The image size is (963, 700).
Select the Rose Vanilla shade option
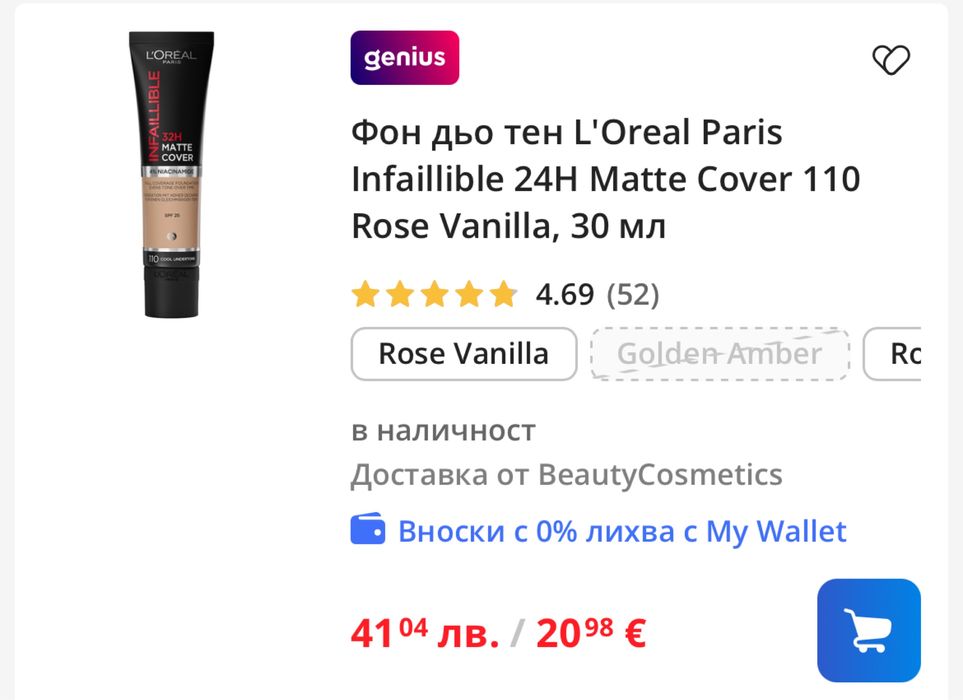(464, 354)
